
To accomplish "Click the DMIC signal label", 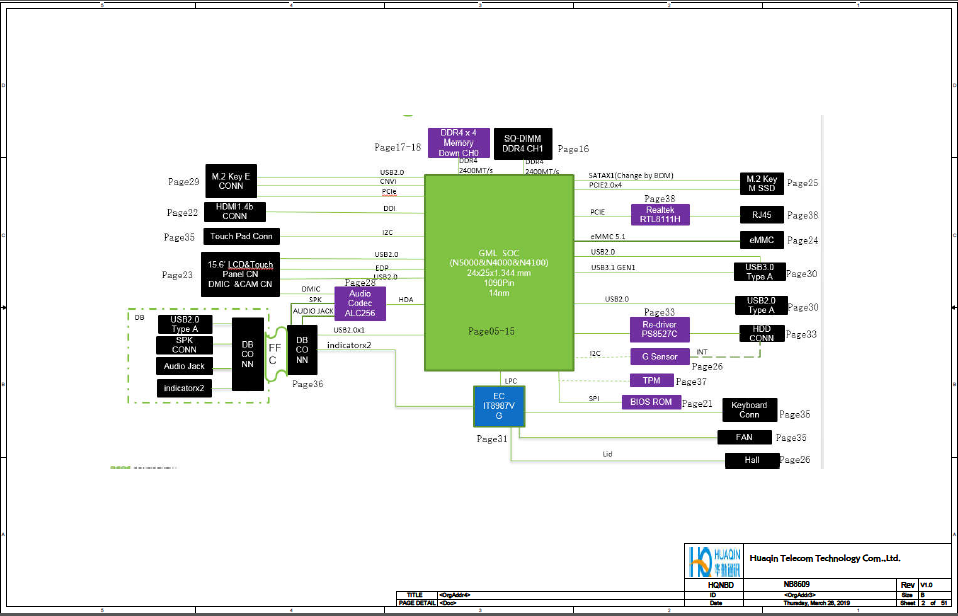I will tap(311, 289).
